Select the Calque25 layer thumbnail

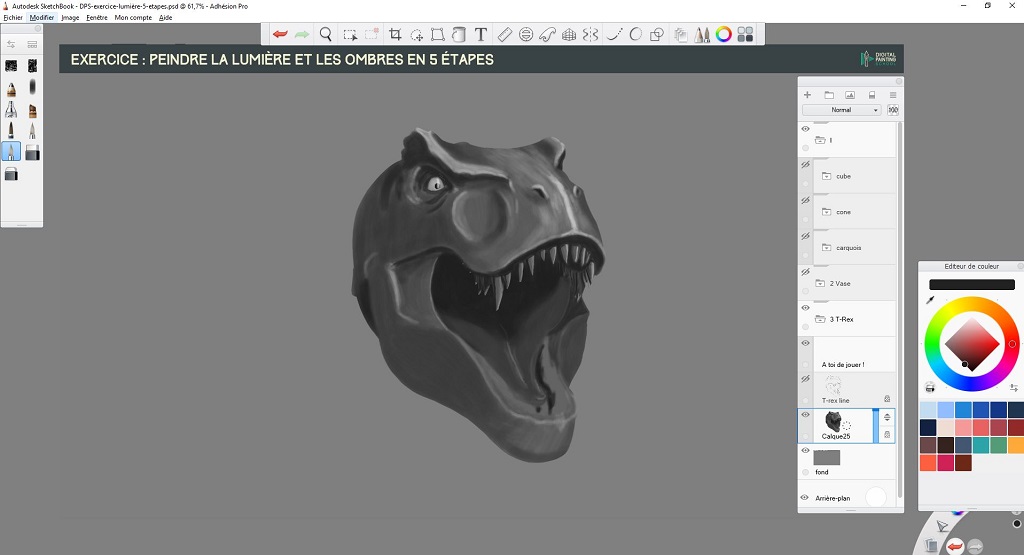pyautogui.click(x=833, y=420)
